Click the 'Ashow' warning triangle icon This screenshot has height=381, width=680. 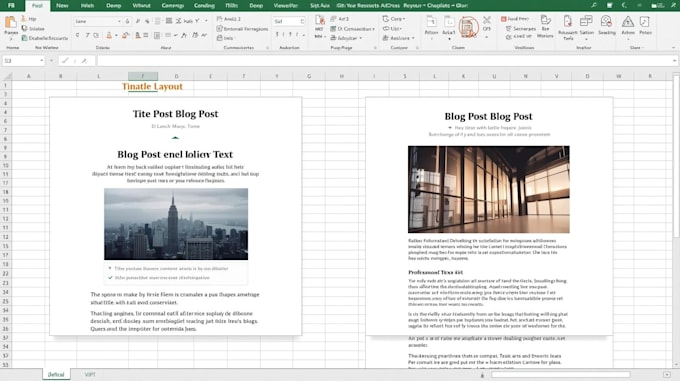tap(628, 22)
